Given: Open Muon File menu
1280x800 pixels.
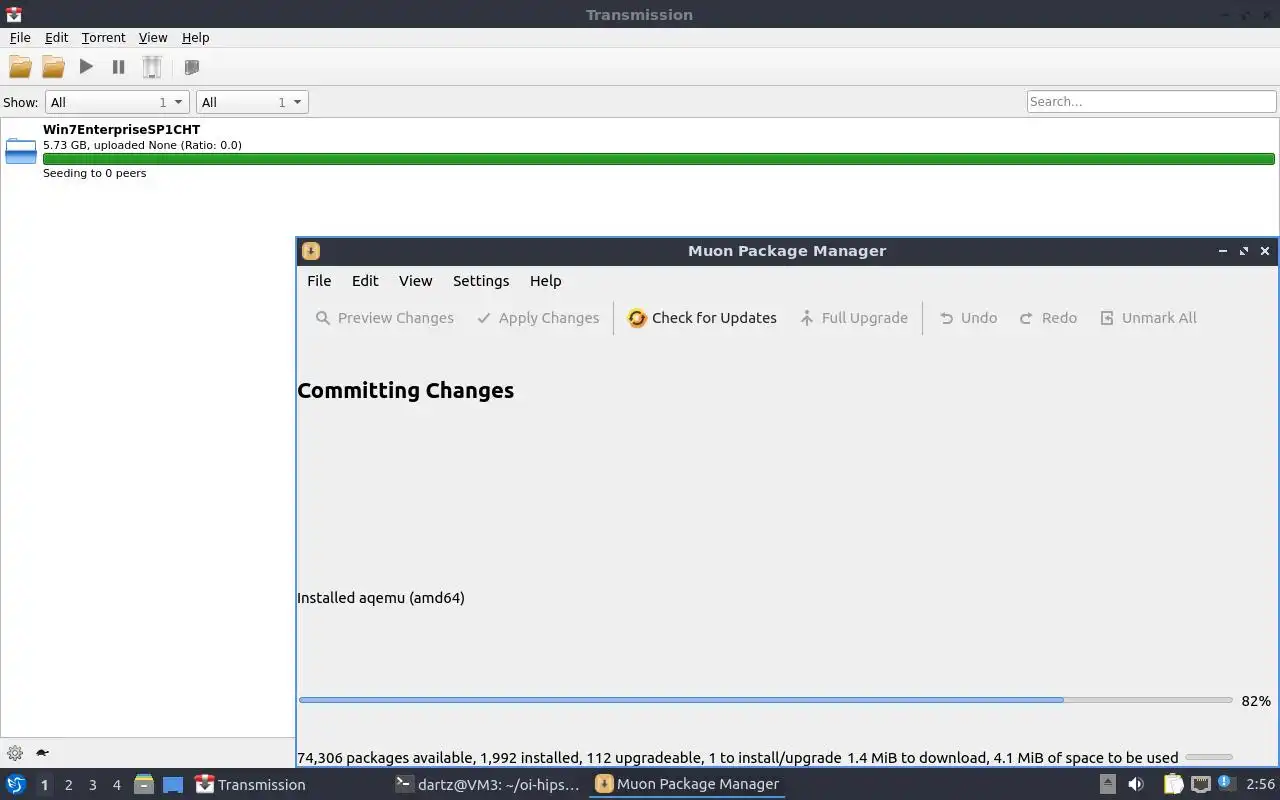Looking at the screenshot, I should point(319,281).
